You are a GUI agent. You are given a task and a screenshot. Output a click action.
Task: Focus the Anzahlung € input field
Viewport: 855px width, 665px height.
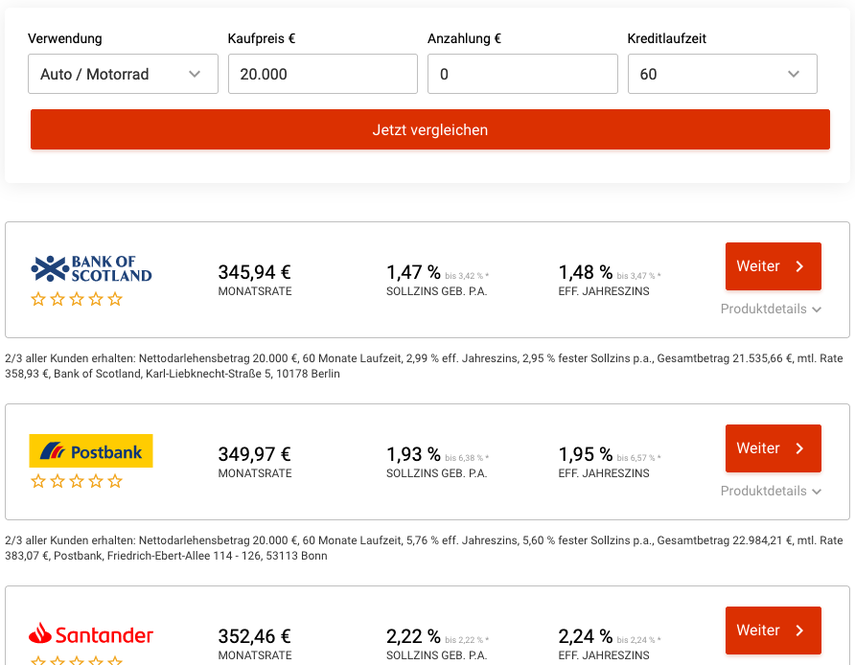(522, 74)
